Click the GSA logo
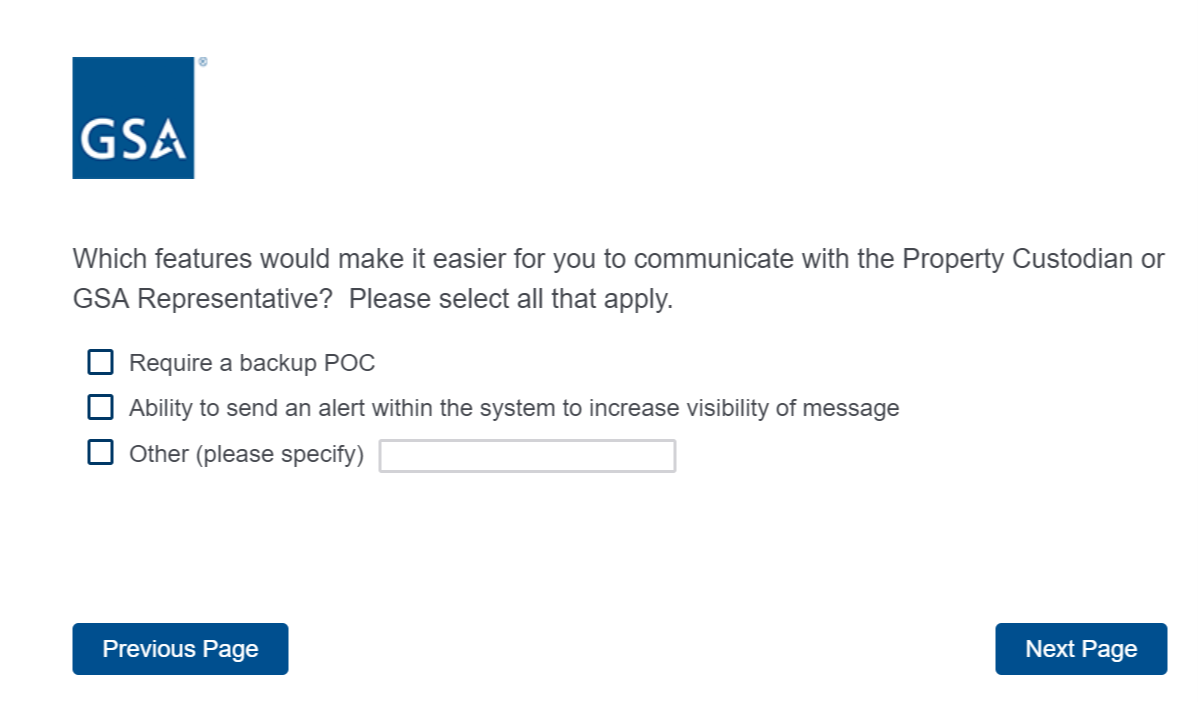 tap(133, 118)
